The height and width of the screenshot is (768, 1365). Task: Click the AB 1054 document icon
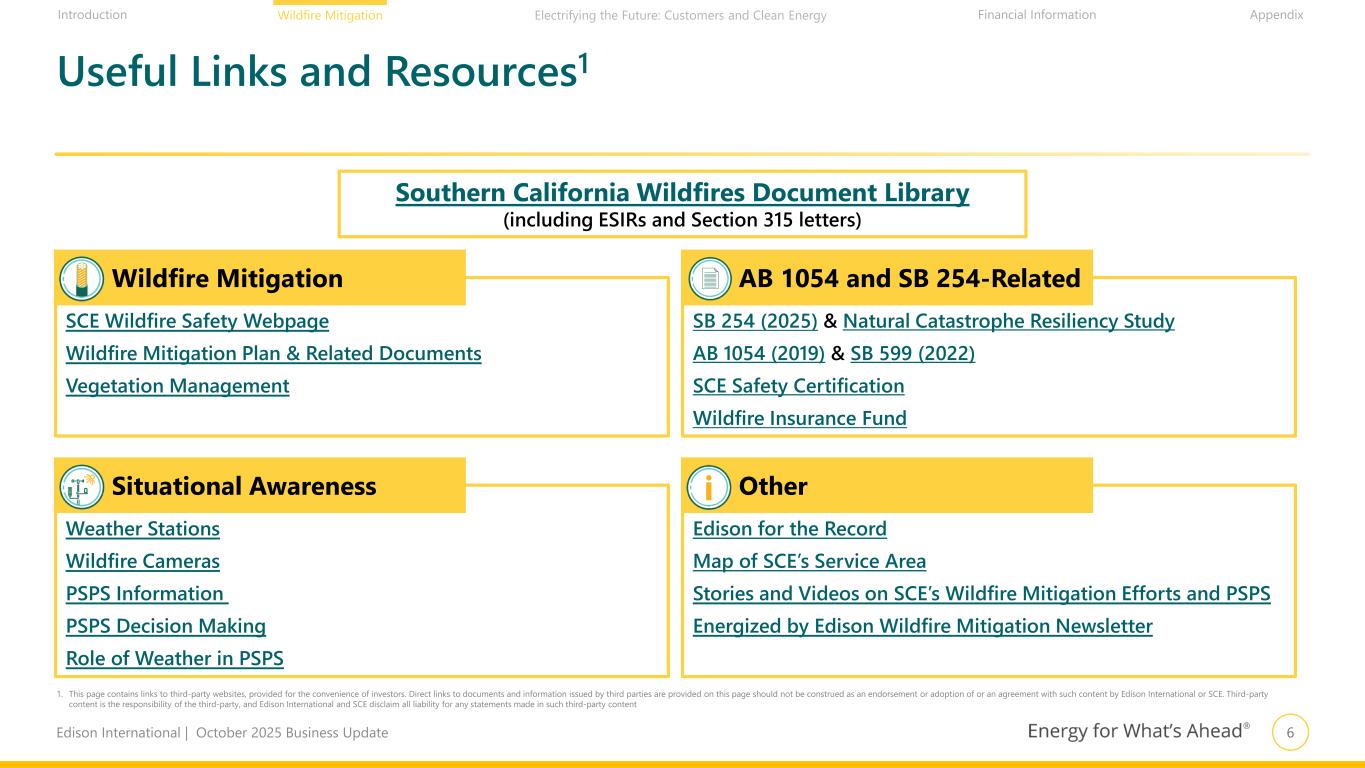(710, 278)
